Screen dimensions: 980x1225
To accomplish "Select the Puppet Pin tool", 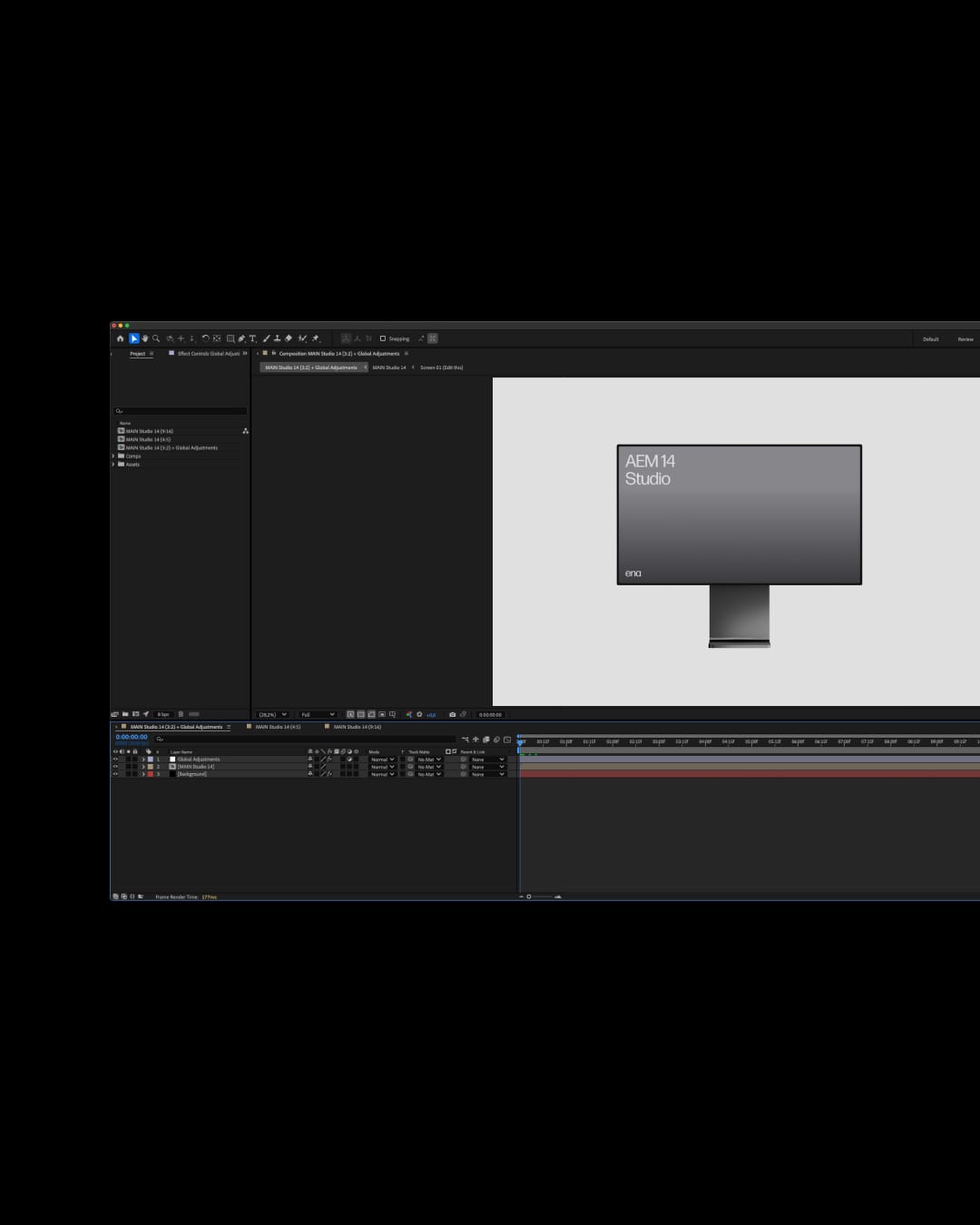I will (316, 338).
